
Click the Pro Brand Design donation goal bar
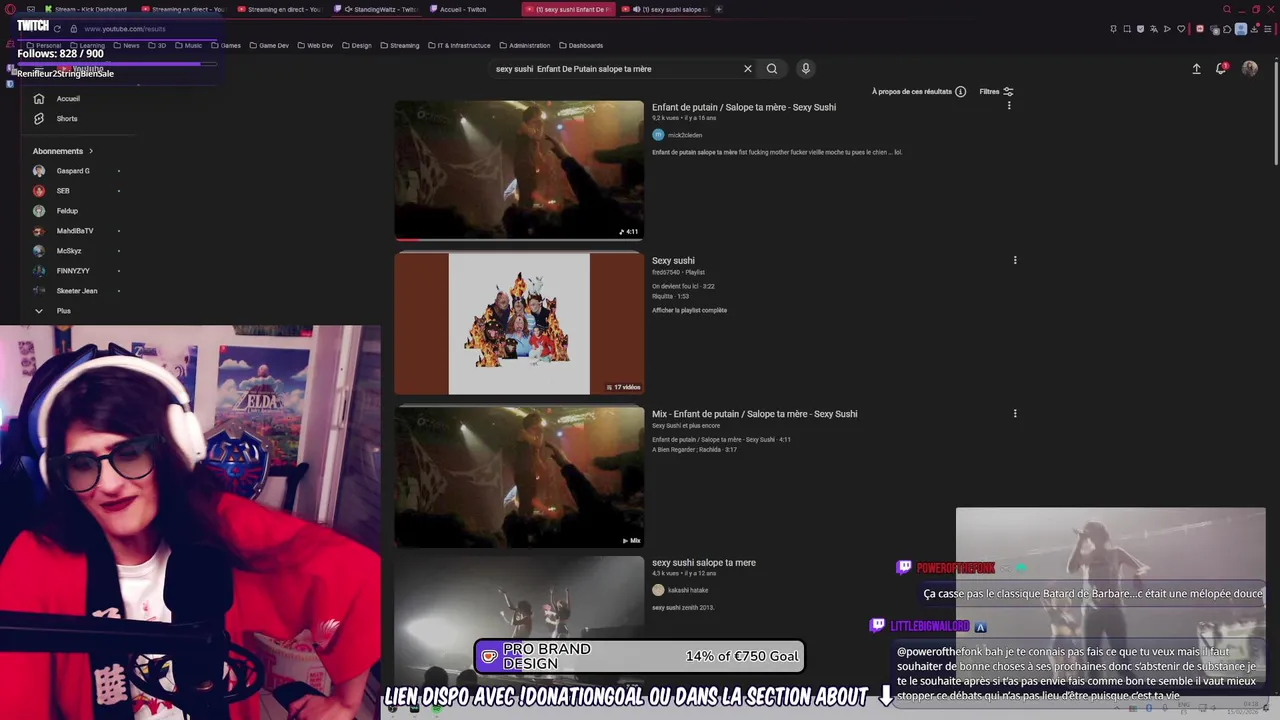[639, 656]
